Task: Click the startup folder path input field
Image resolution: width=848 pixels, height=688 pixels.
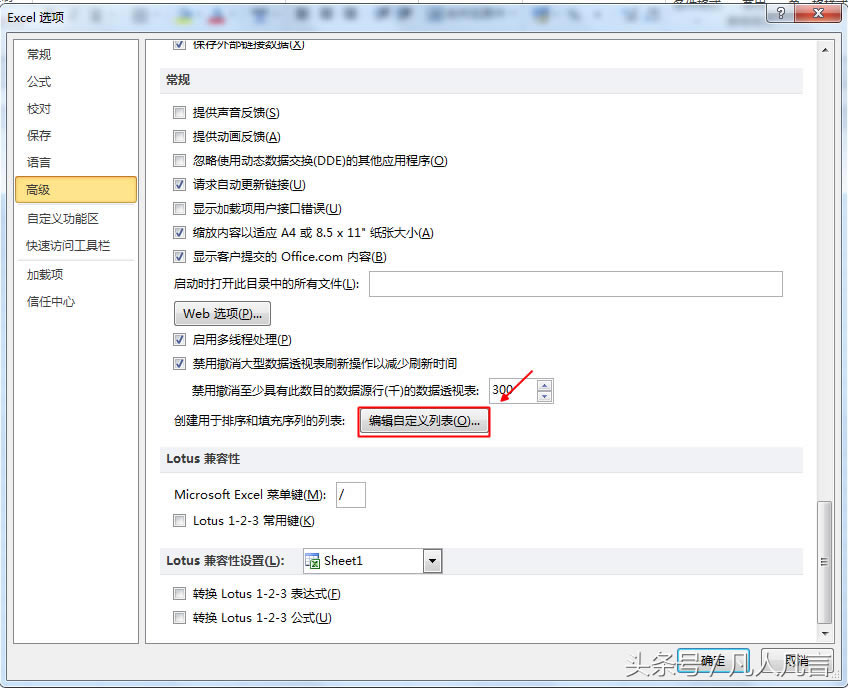Action: tap(575, 284)
